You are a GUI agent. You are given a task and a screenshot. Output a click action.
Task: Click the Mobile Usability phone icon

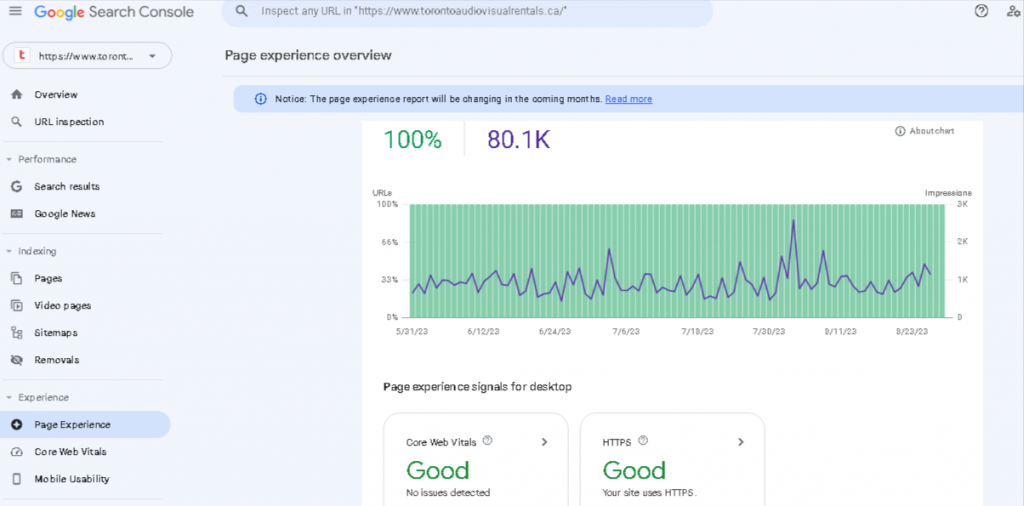click(x=17, y=479)
